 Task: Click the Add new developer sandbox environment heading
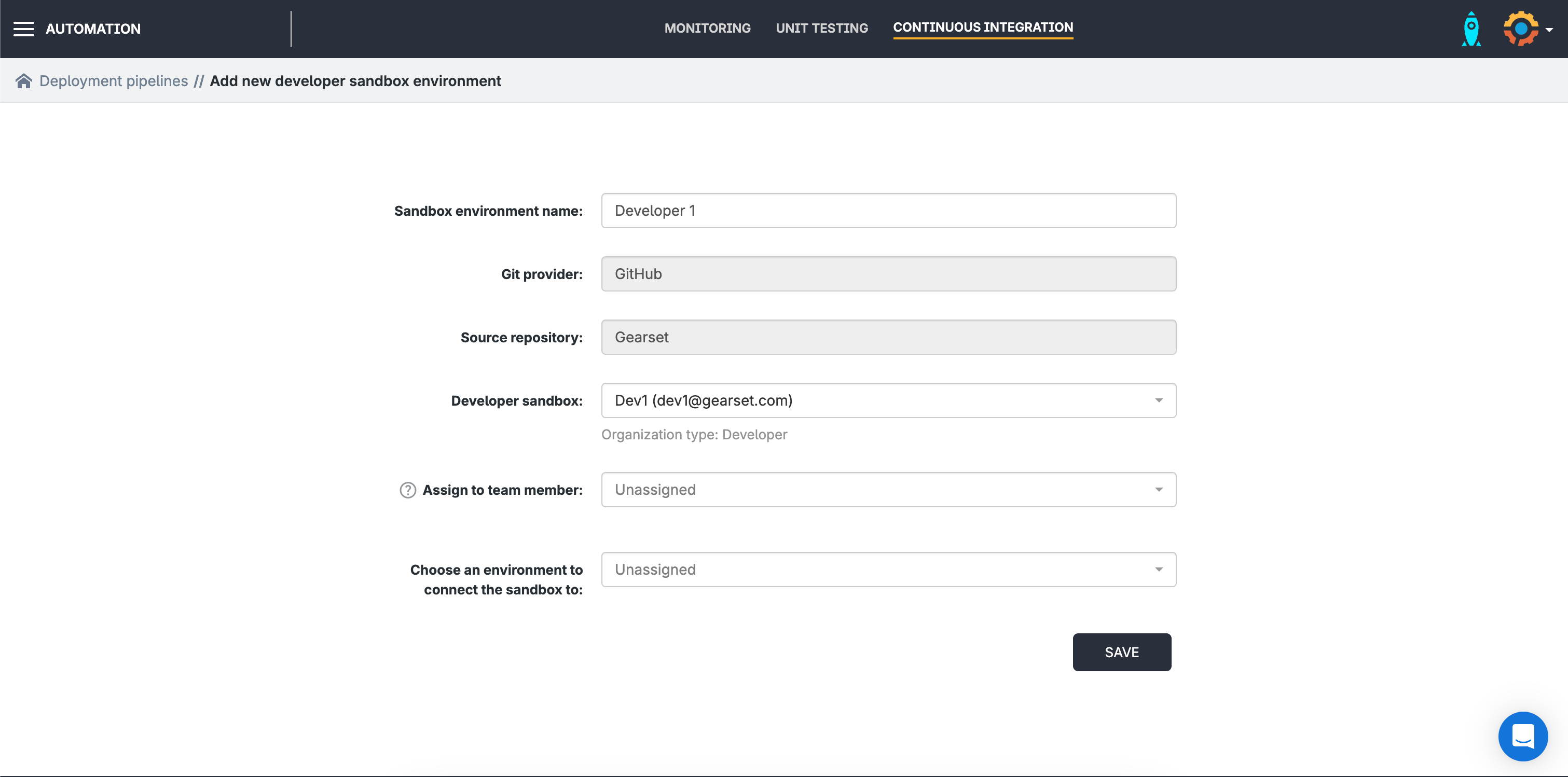click(355, 81)
